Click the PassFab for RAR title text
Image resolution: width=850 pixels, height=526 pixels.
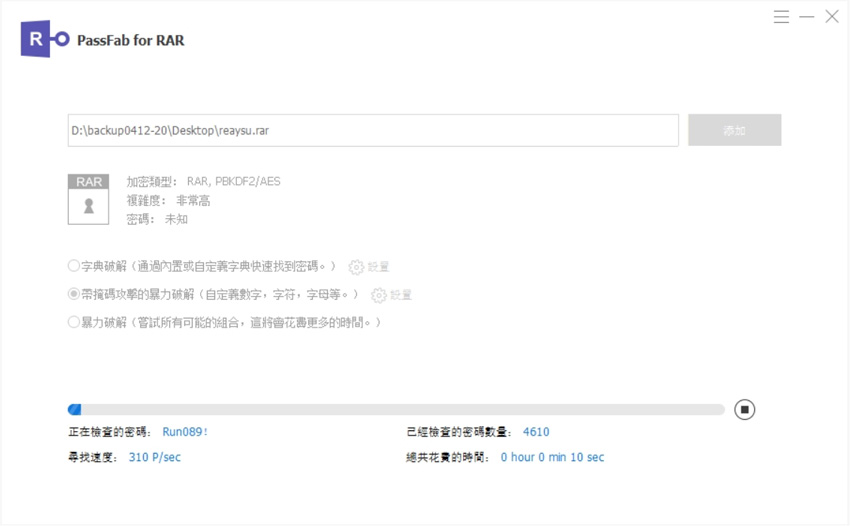[131, 40]
